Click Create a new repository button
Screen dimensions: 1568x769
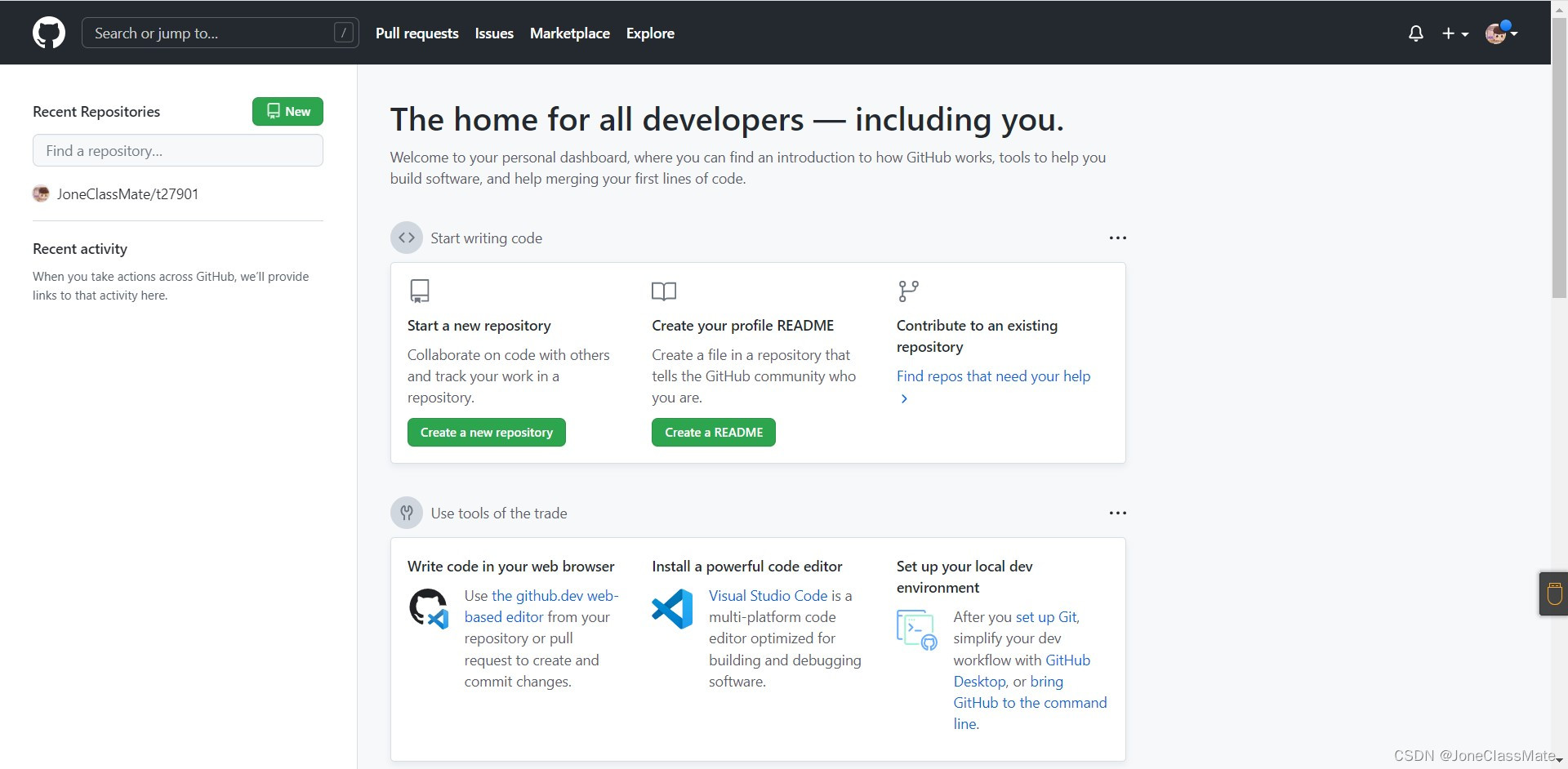[487, 433]
